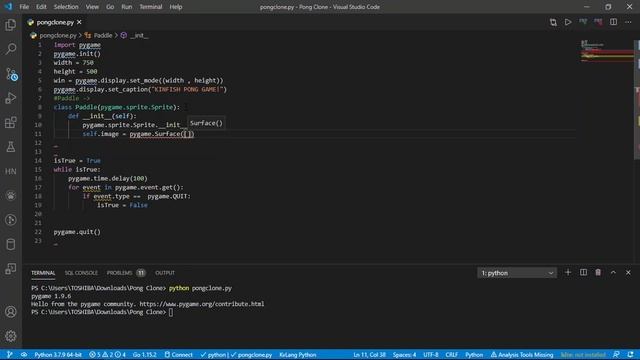Change the Spaces: 4 indentation setting
Screen dimensions: 640x360
(x=404, y=355)
